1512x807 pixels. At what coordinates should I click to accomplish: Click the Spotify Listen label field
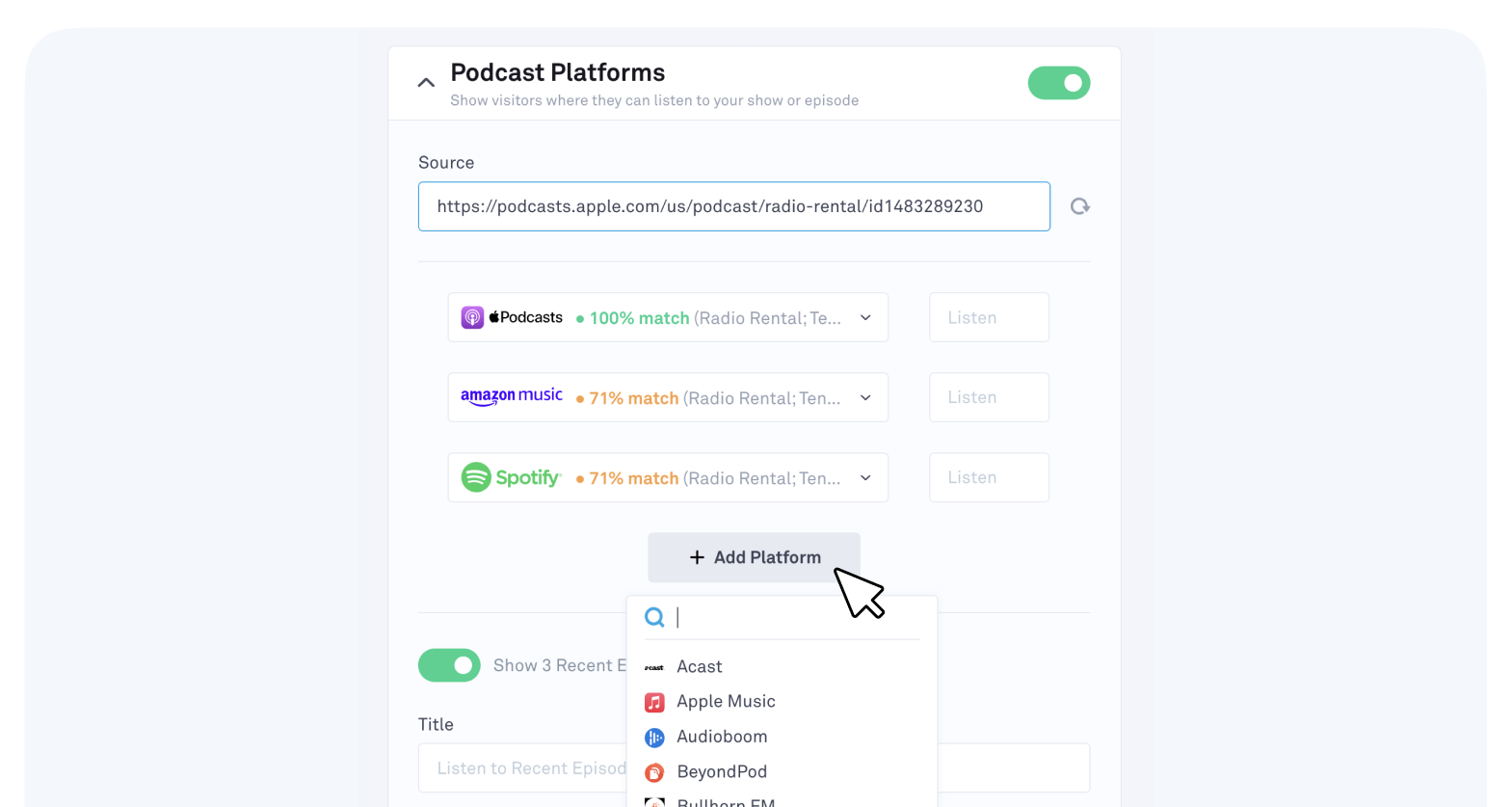(x=989, y=477)
